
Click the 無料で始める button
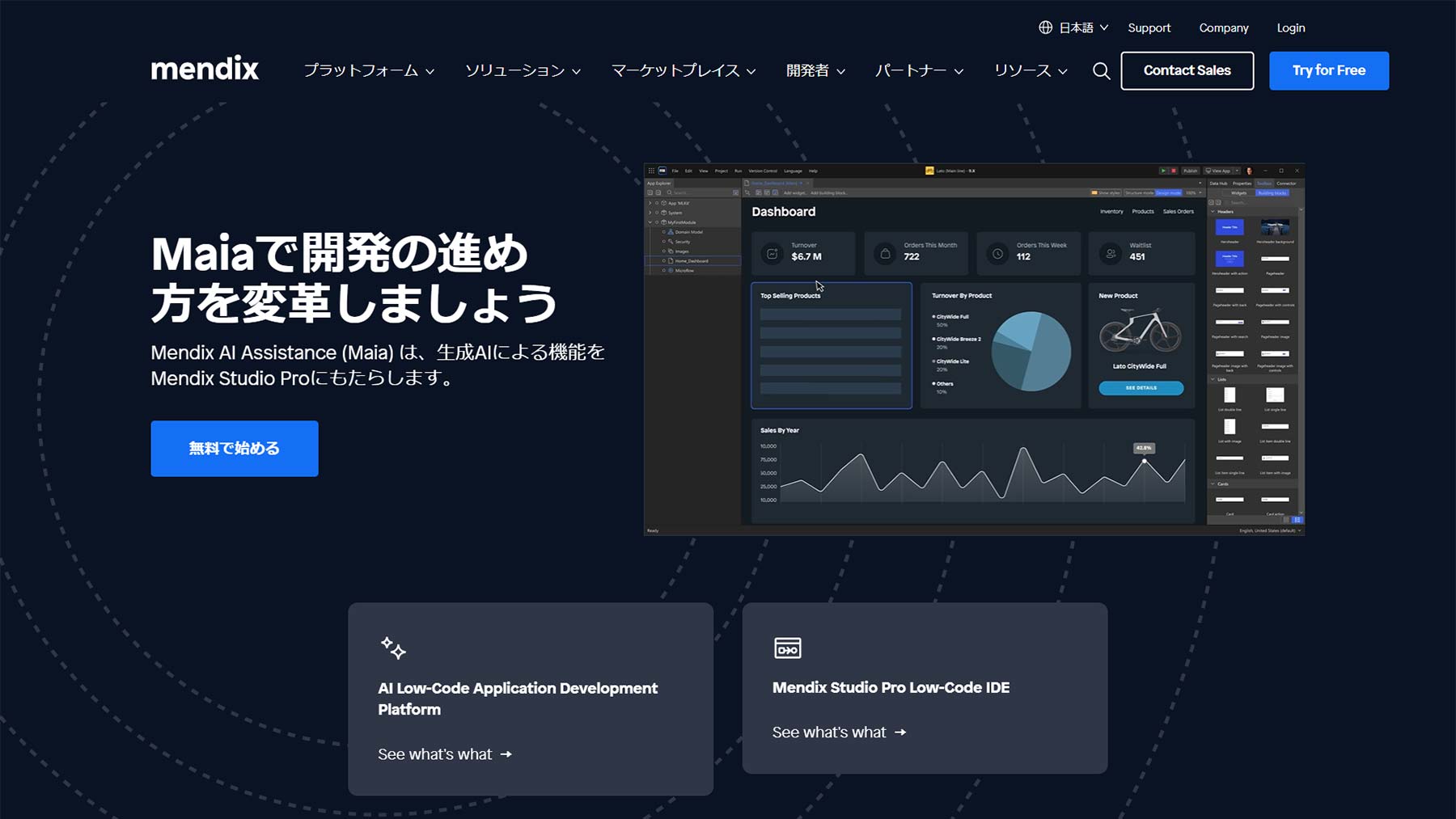pos(235,449)
